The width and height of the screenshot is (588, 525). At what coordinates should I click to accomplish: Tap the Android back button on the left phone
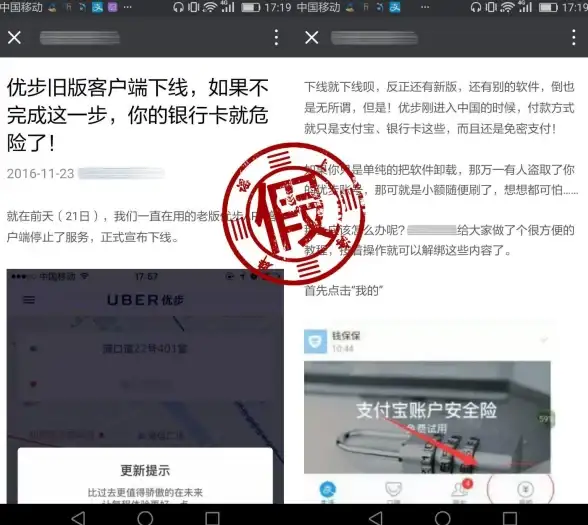[78, 518]
